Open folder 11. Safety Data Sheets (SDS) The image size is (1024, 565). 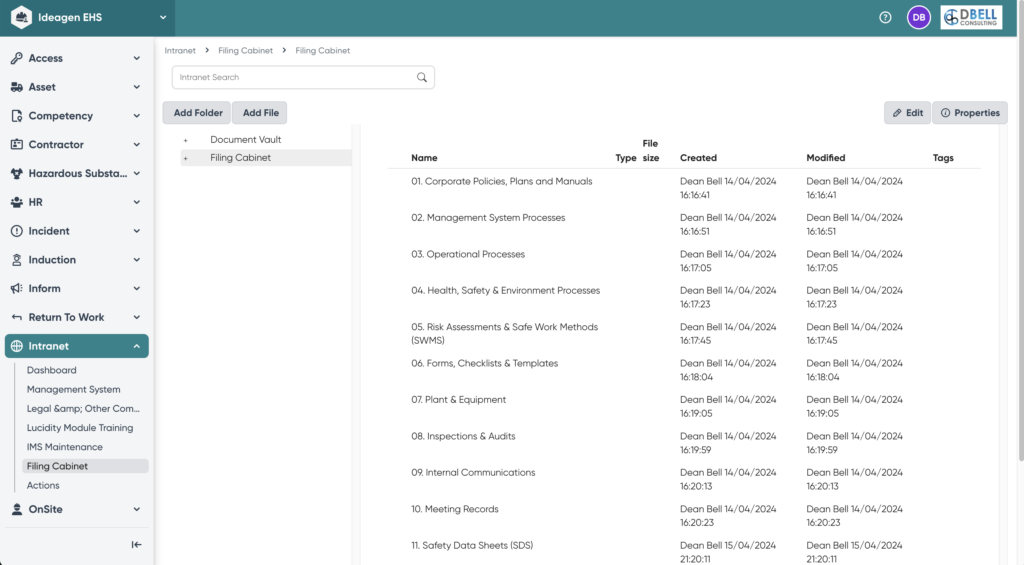click(x=472, y=545)
